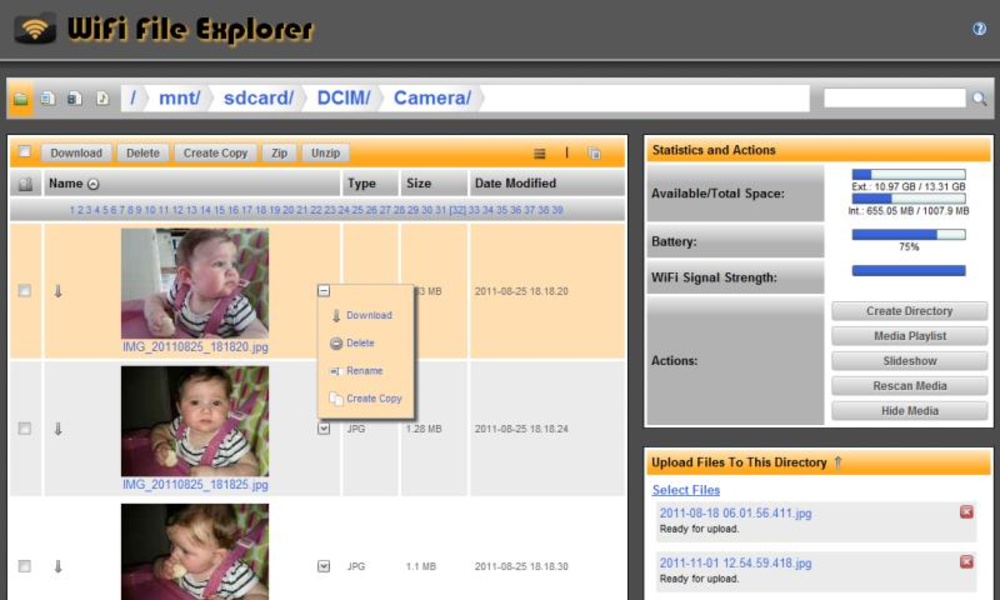Click the toolbar Create Copy button
Screen dimensions: 1000x600
click(216, 153)
